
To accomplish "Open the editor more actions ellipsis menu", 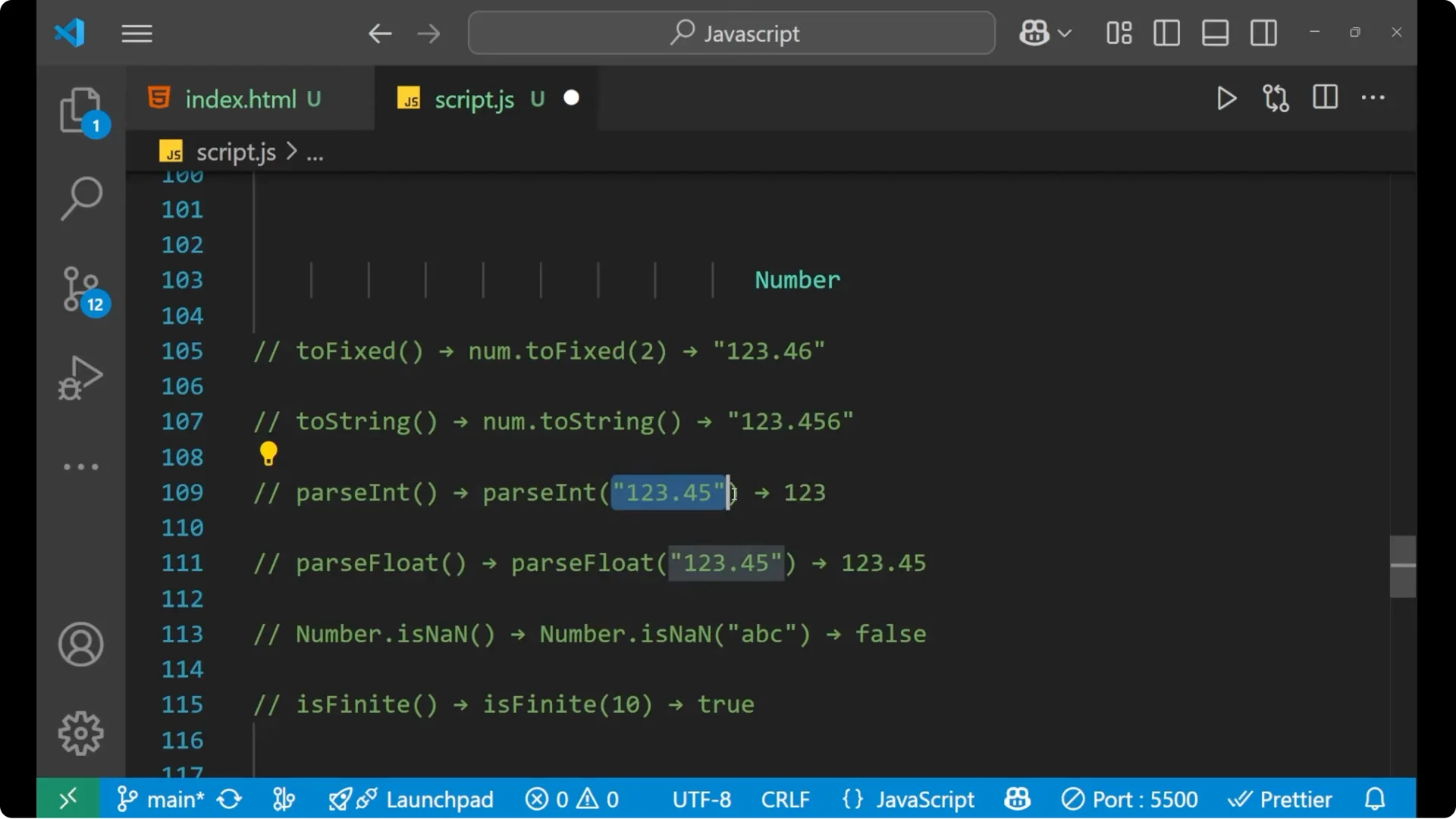I will 1373,98.
